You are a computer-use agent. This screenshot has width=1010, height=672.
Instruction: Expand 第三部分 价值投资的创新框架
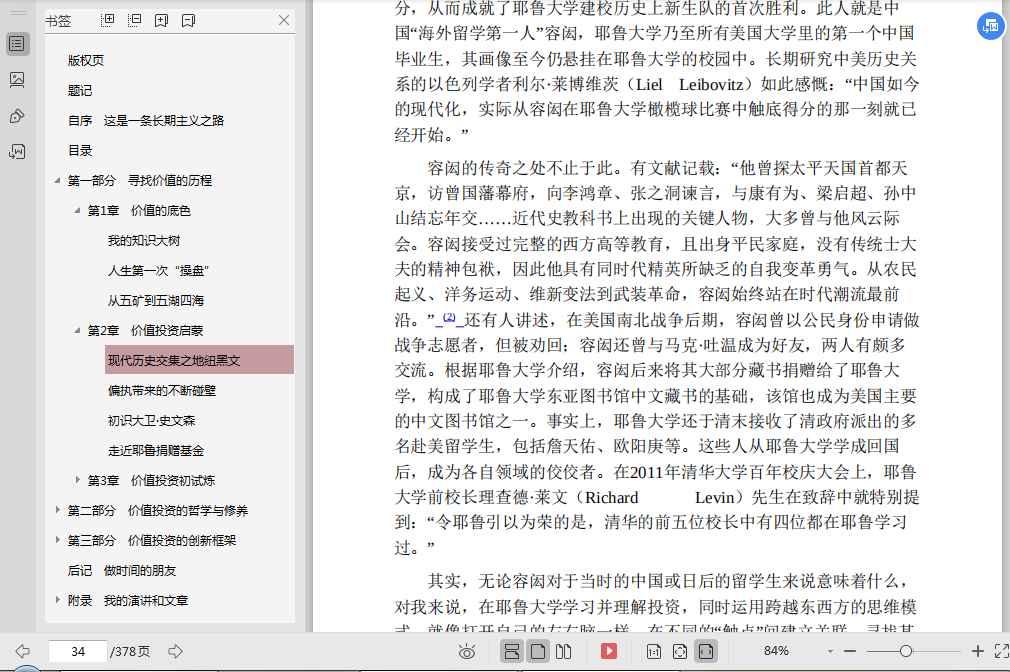[57, 540]
